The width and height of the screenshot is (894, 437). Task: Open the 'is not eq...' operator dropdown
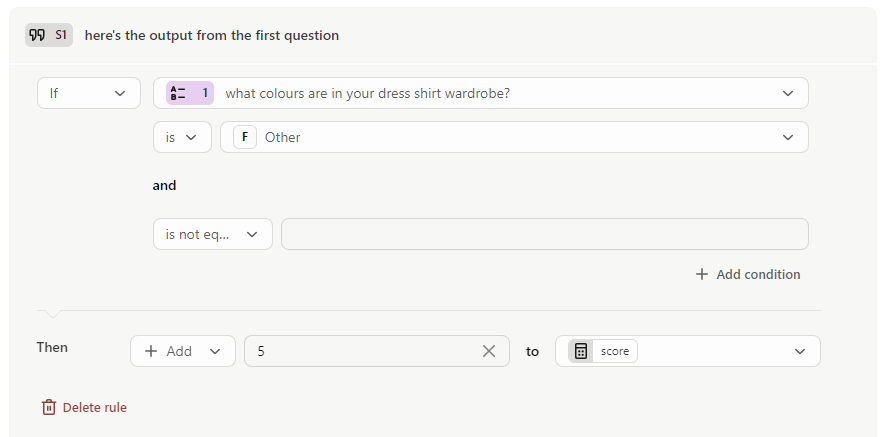(x=213, y=234)
